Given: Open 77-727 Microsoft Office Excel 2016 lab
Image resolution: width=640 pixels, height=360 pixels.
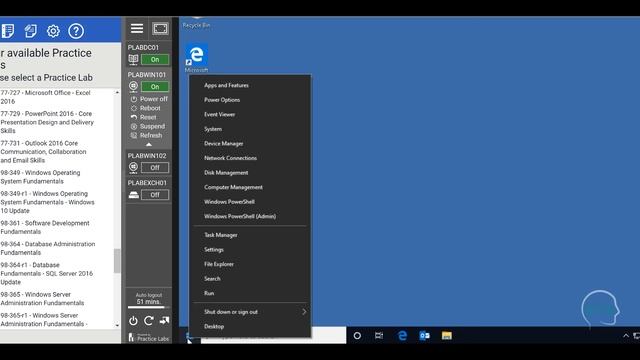Looking at the screenshot, I should pos(45,97).
